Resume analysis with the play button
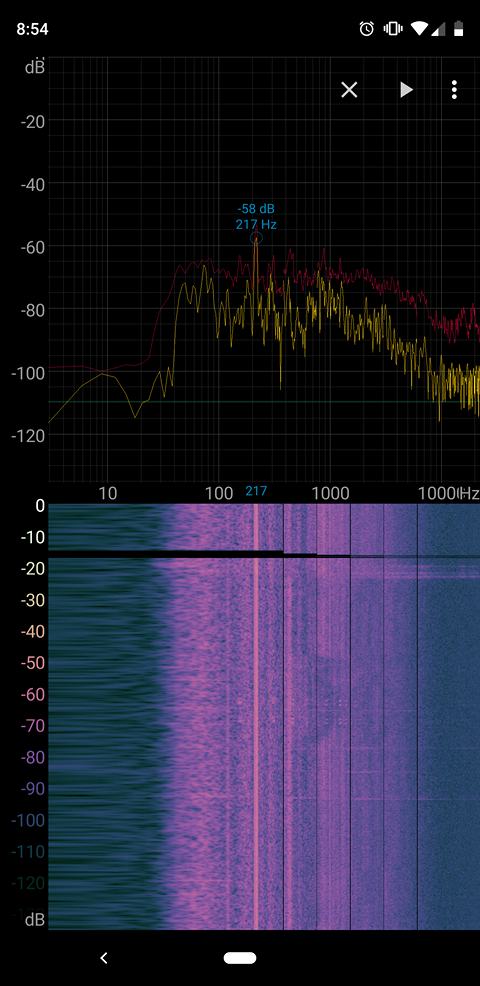 point(406,90)
